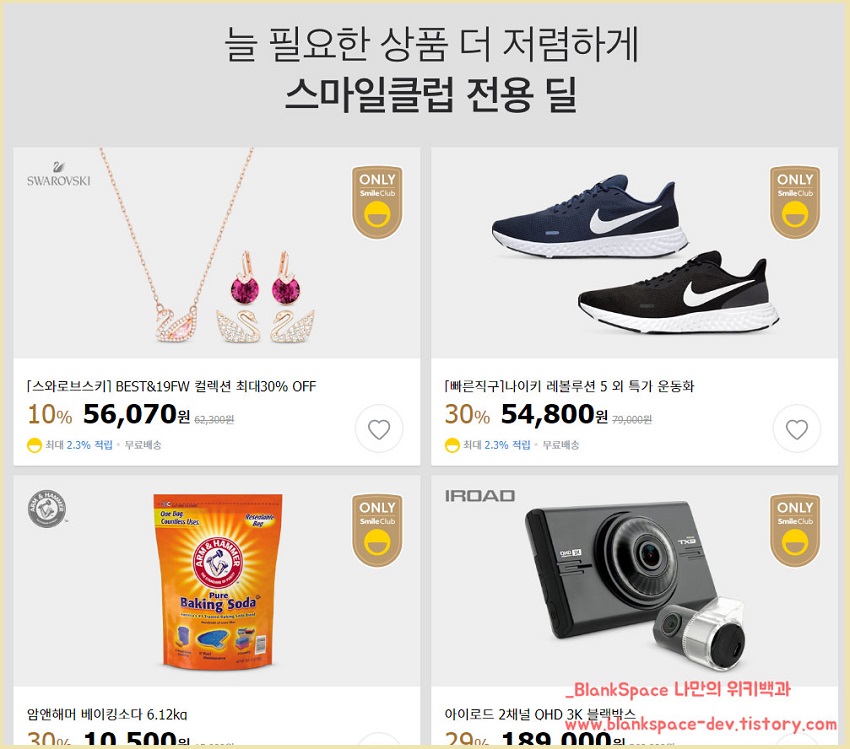Click the Swarovski brand logo
The image size is (850, 749).
[x=59, y=174]
